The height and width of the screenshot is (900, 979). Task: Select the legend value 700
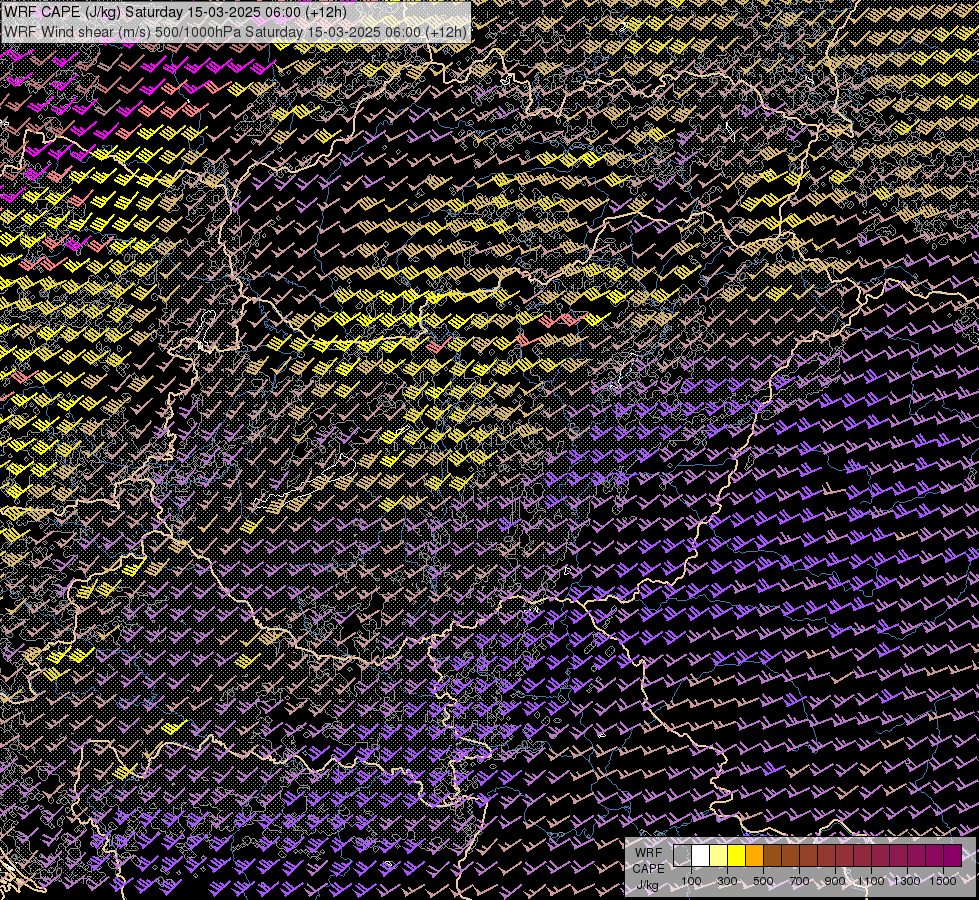pos(799,881)
